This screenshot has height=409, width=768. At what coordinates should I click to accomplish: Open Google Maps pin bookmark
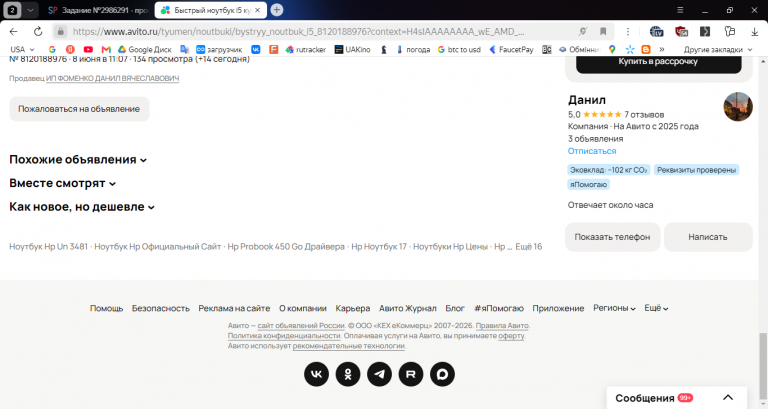point(612,49)
